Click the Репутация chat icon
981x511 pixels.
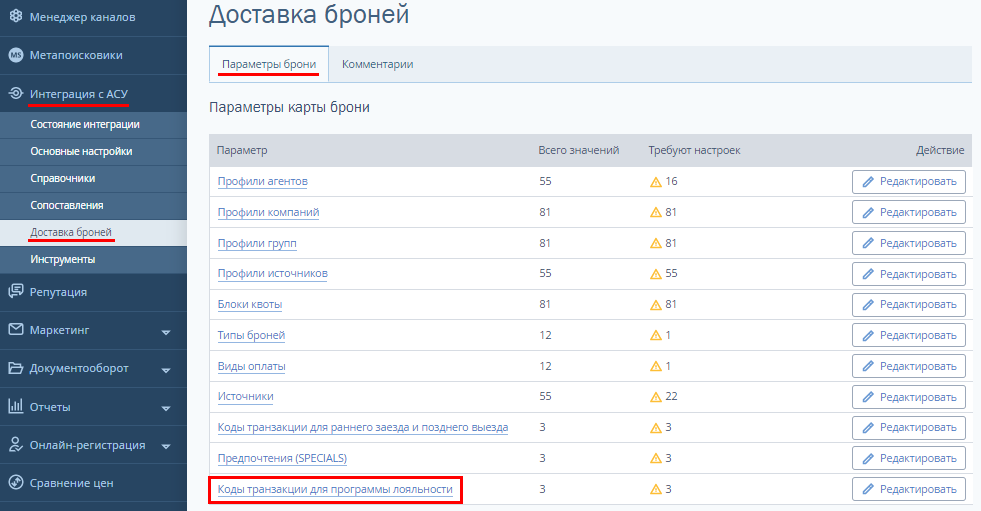pos(16,291)
